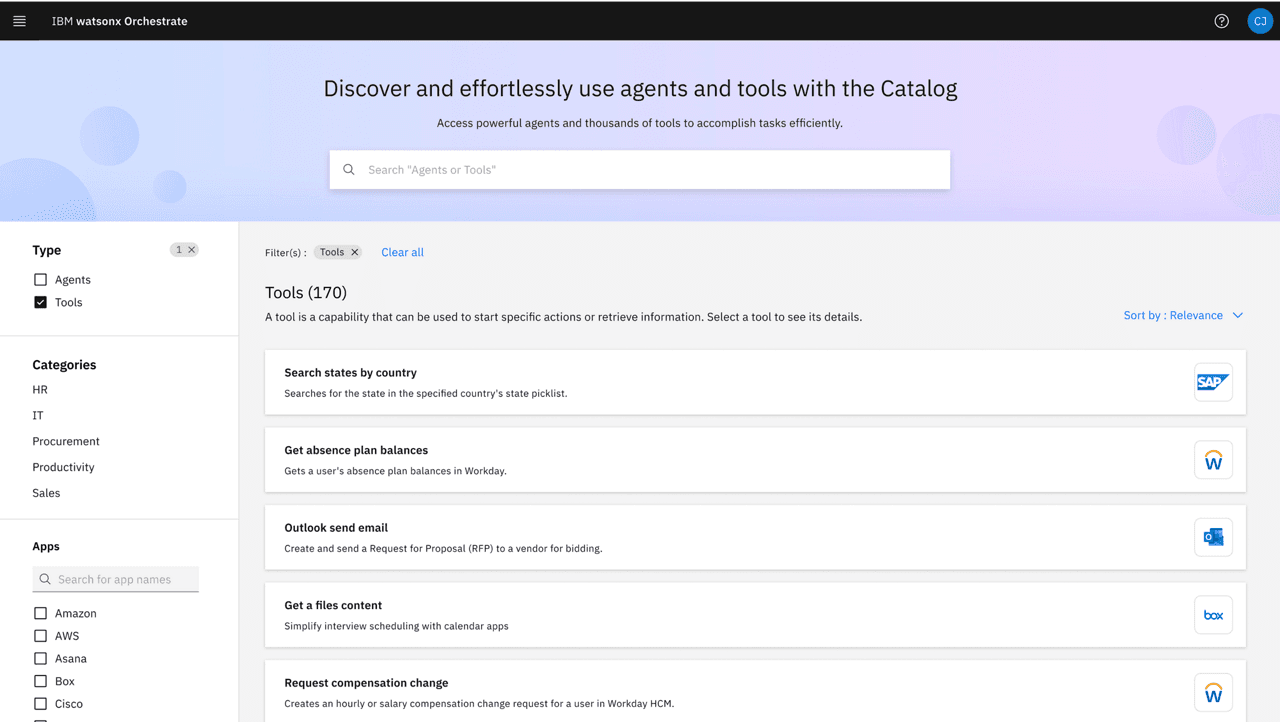Select the Cisco app checkbox

pos(40,704)
